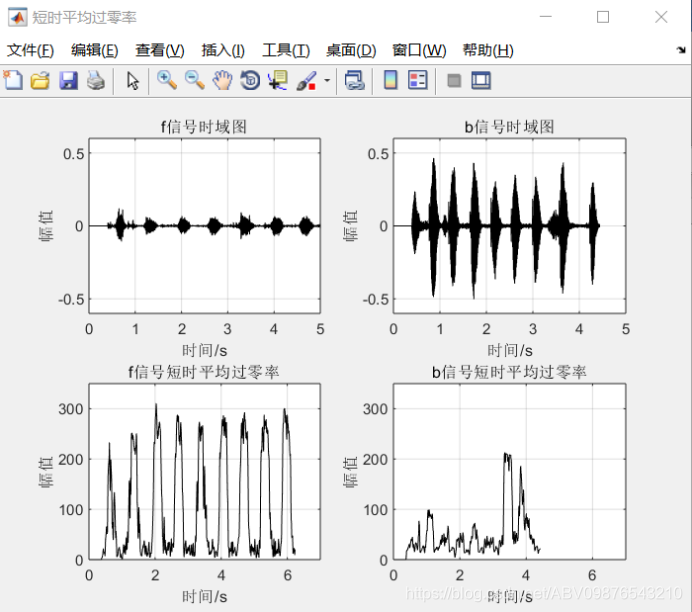This screenshot has width=692, height=612.
Task: Maximize the 短时平均过零率 window
Action: click(x=603, y=17)
